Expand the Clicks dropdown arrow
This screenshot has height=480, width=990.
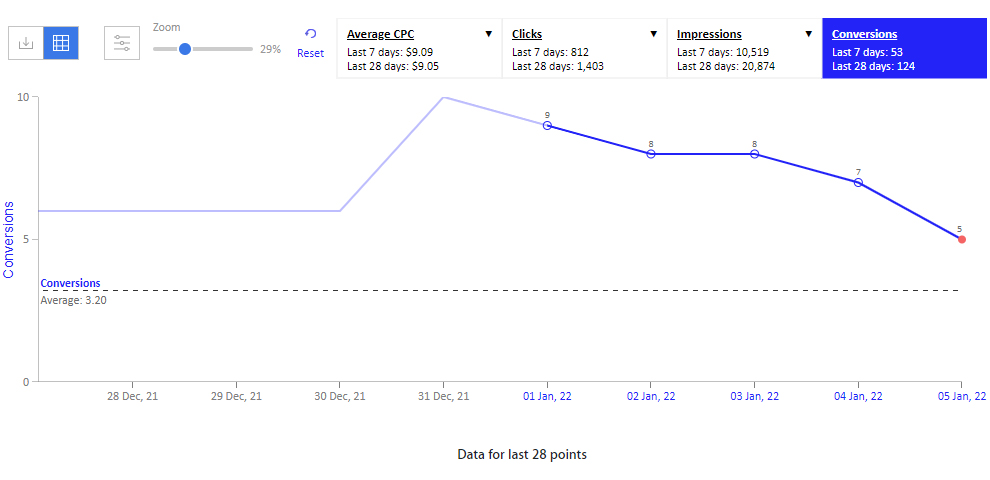pyautogui.click(x=653, y=34)
